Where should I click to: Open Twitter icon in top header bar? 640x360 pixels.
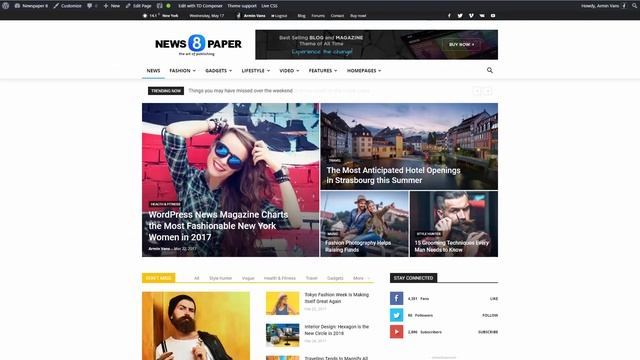[460, 16]
